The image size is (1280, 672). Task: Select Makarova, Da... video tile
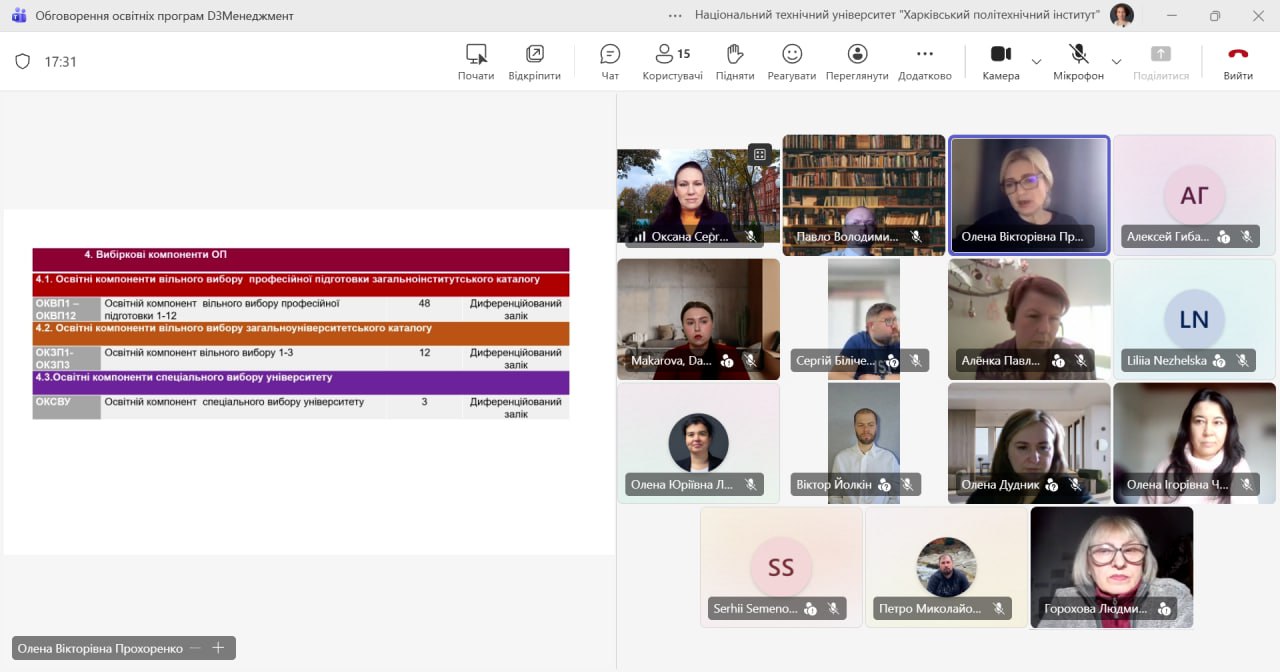tap(698, 319)
